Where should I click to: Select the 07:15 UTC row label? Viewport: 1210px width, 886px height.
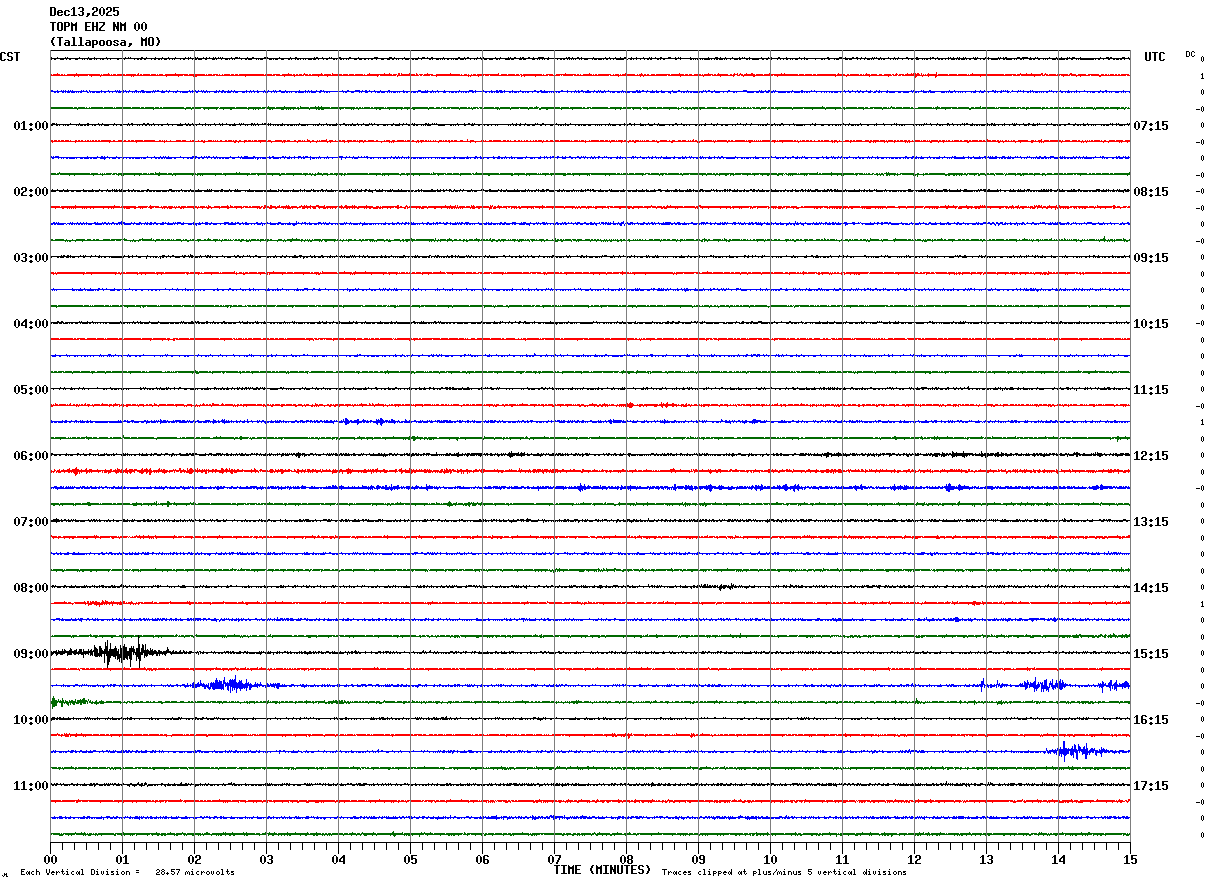point(1150,126)
